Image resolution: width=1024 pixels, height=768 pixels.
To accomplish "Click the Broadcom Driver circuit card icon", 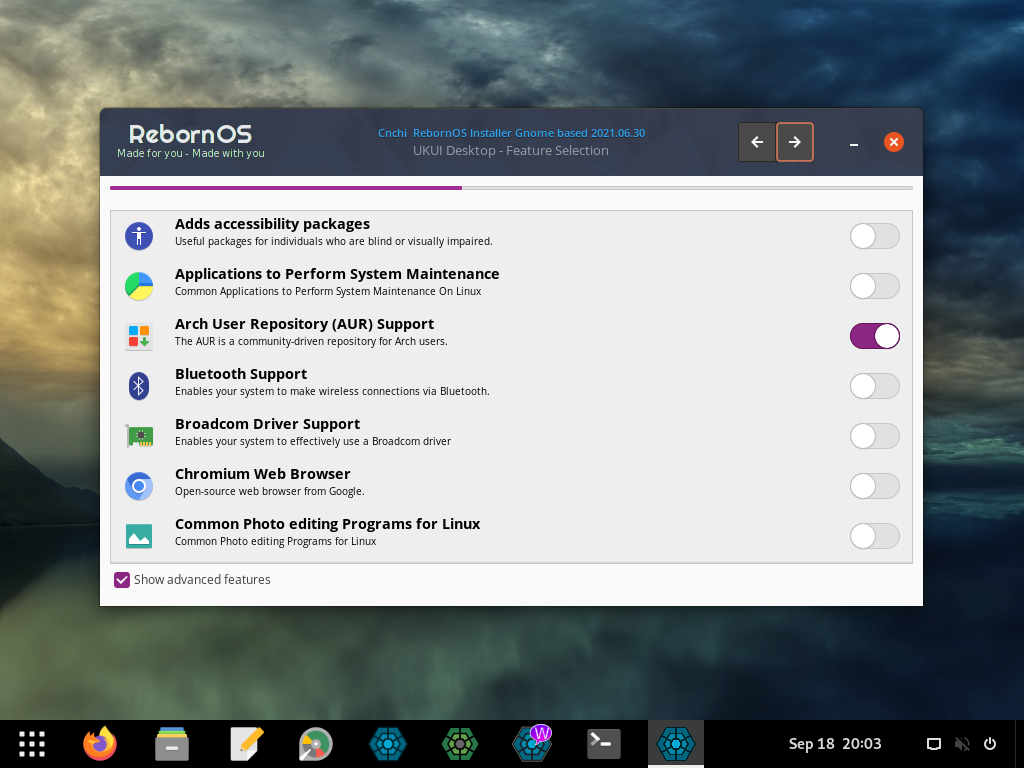I will pos(139,436).
